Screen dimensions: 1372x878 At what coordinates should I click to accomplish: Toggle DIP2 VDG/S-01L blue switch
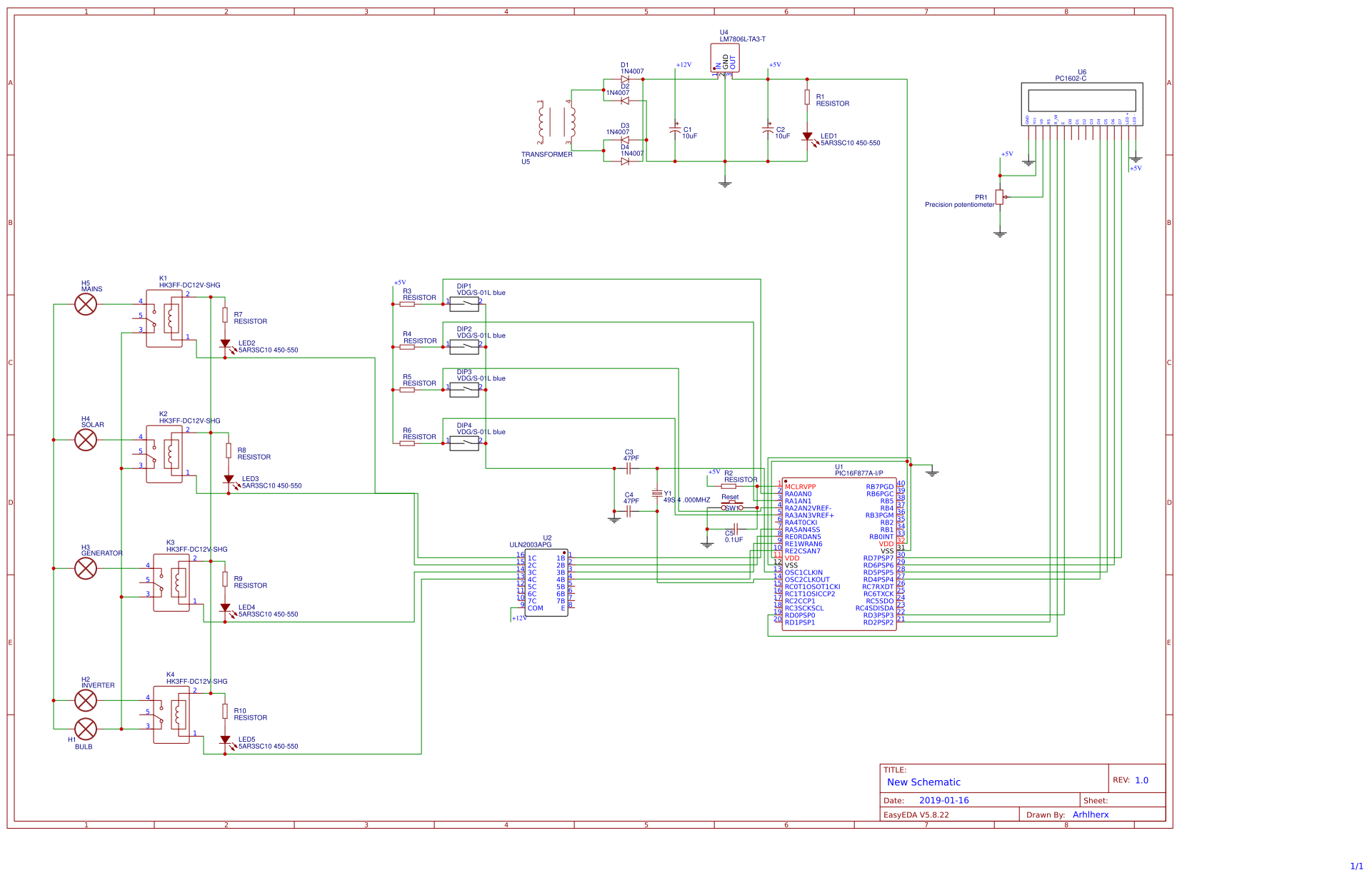[x=463, y=345]
